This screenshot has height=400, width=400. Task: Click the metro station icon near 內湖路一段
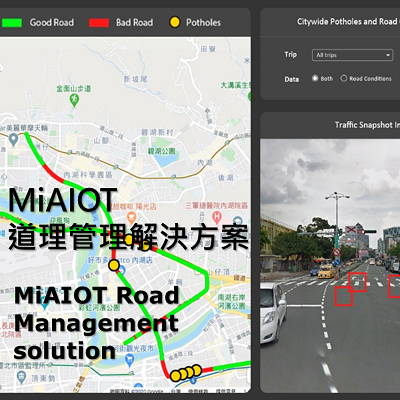[x=69, y=153]
